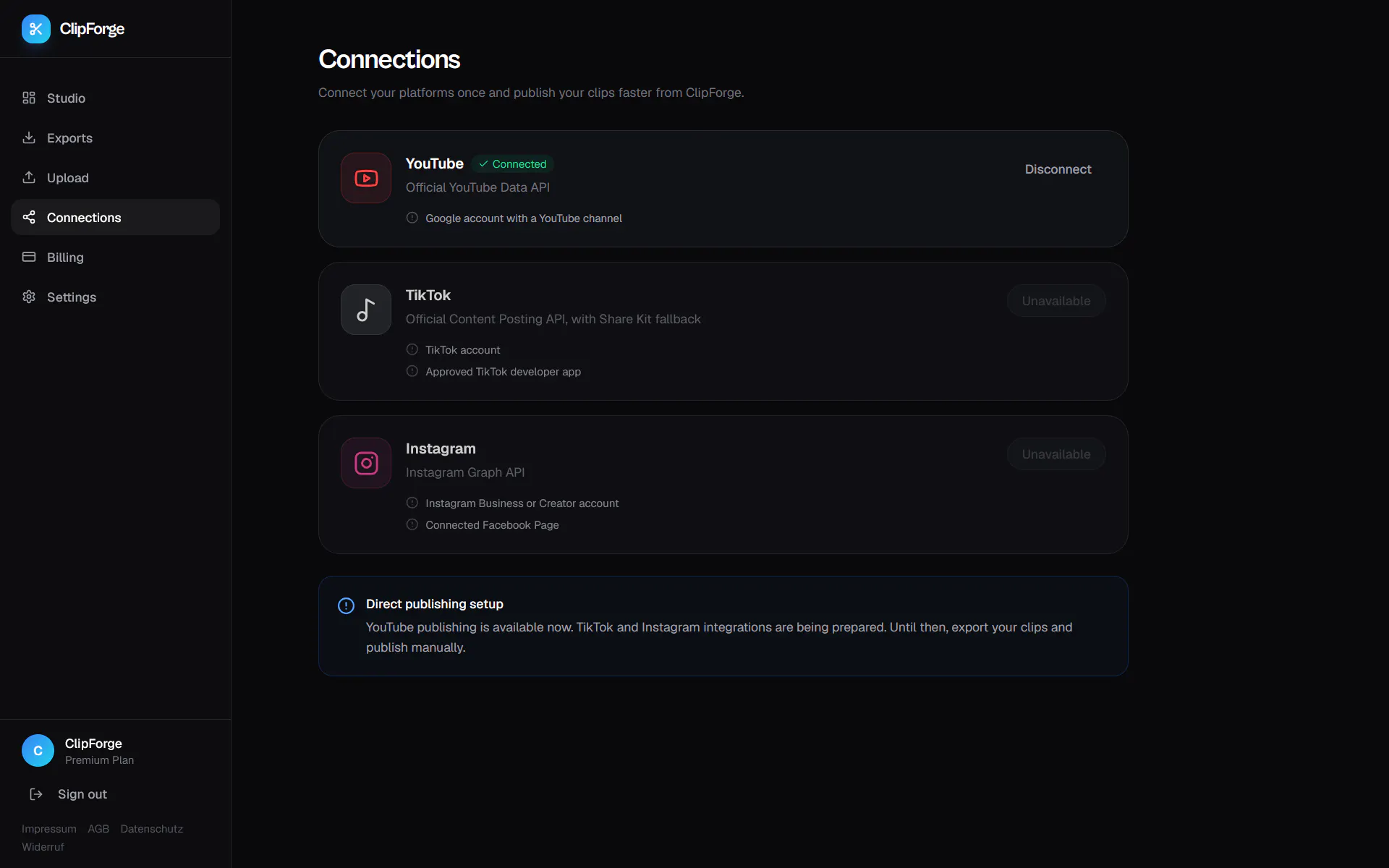Click the 'Premium Plan' label
The height and width of the screenshot is (868, 1389).
99,760
